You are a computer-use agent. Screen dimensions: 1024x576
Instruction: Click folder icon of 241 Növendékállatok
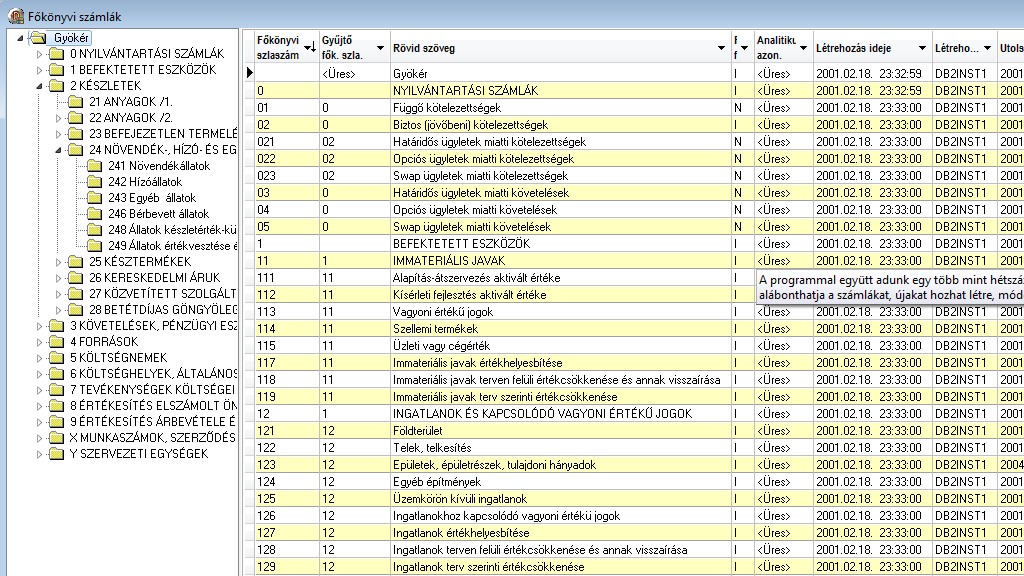[x=95, y=166]
